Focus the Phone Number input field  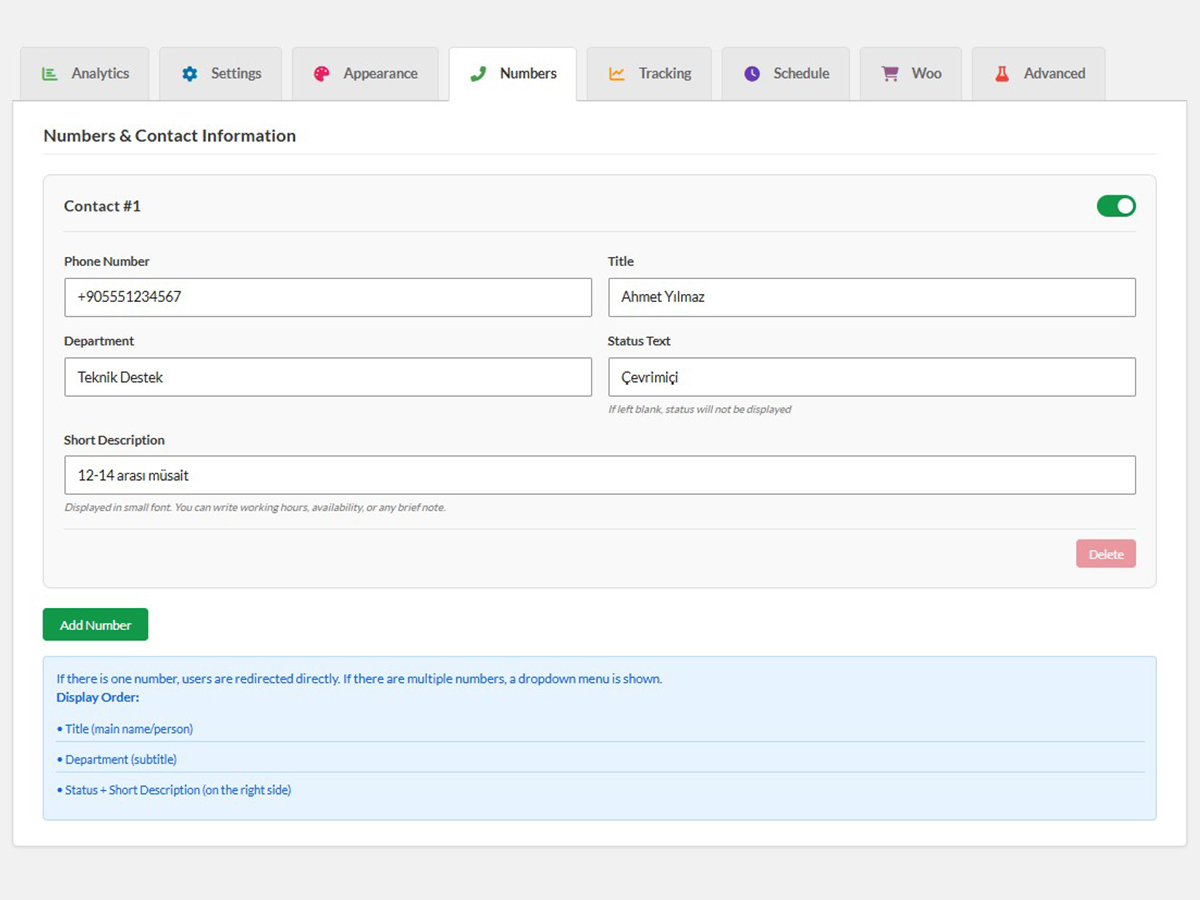pos(328,297)
